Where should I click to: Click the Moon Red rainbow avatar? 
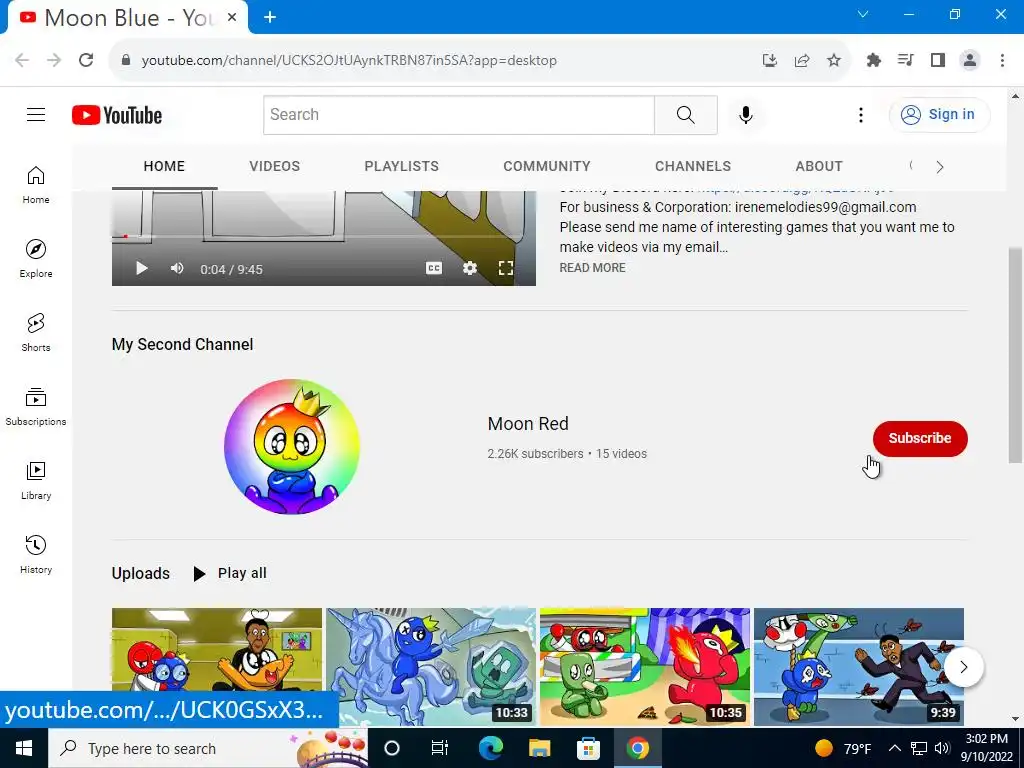point(292,447)
